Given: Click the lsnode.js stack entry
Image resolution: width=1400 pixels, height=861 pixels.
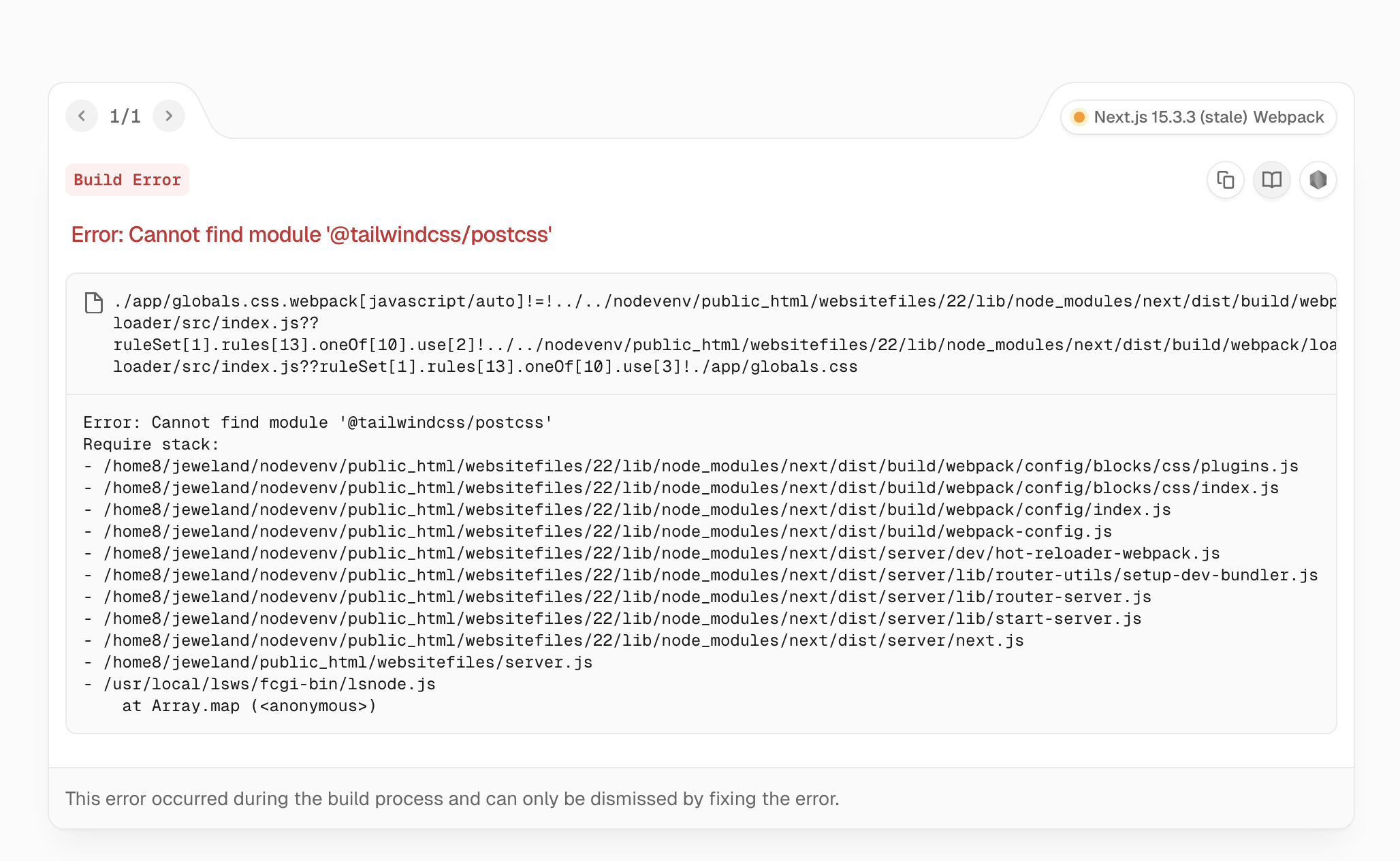Looking at the screenshot, I should pyautogui.click(x=269, y=684).
